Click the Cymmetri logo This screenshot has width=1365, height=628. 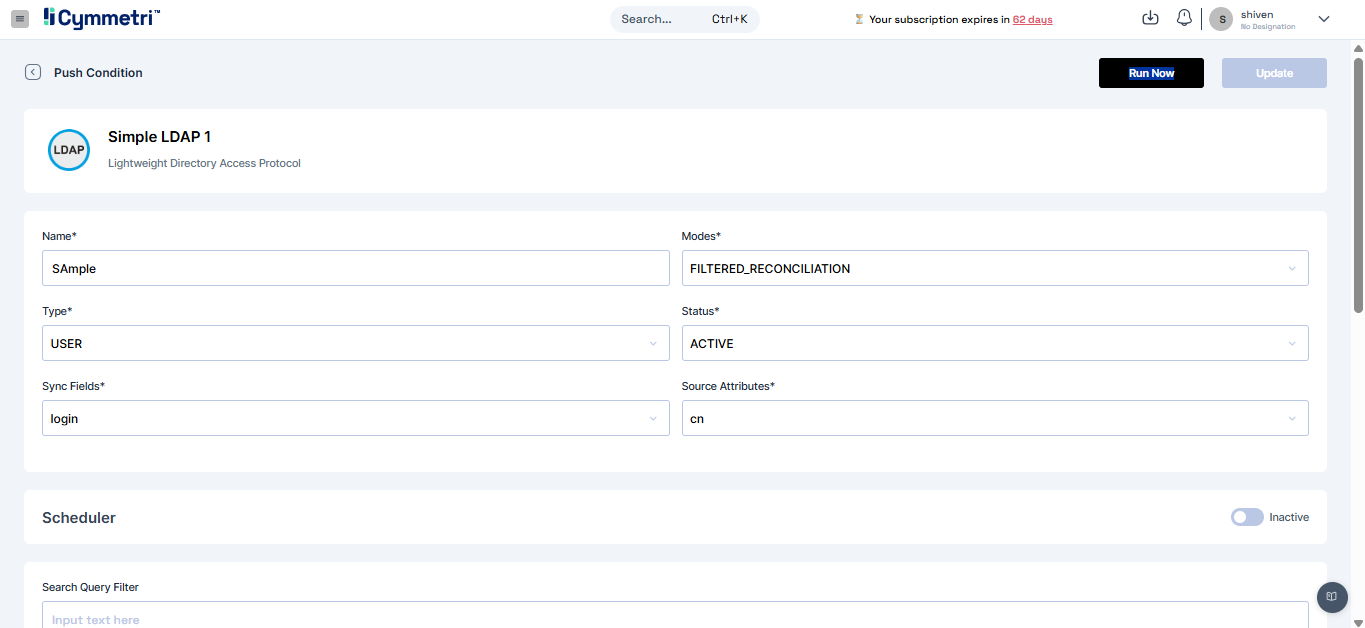click(101, 18)
